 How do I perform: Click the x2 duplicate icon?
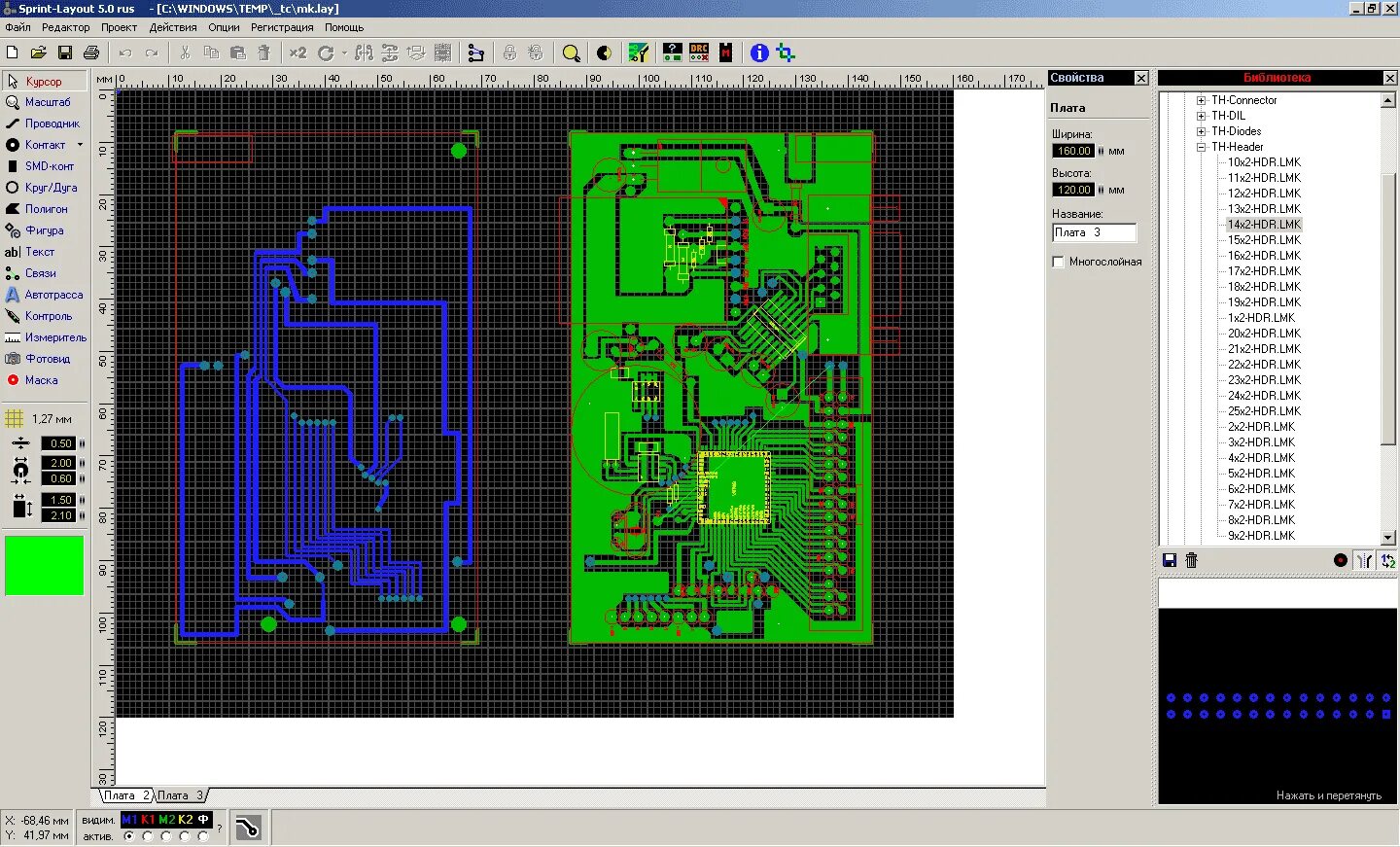[x=298, y=53]
